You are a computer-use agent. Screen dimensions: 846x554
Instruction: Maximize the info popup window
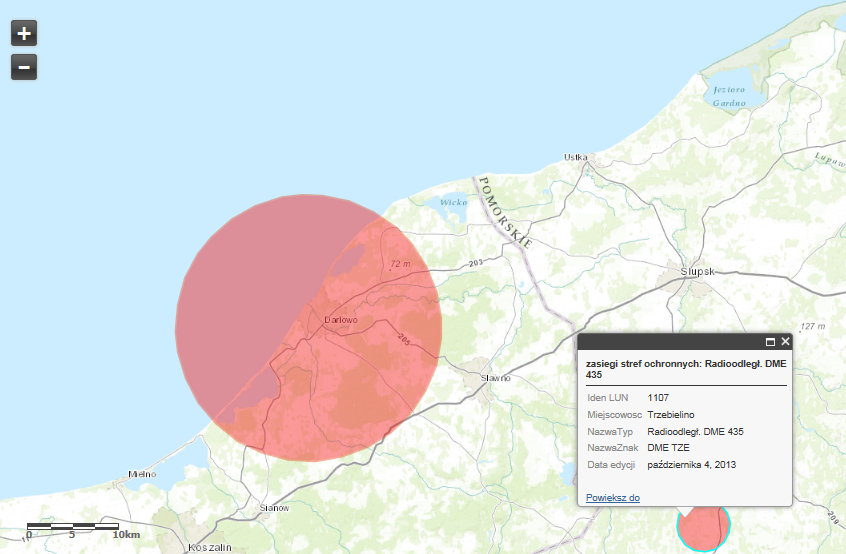tap(770, 341)
